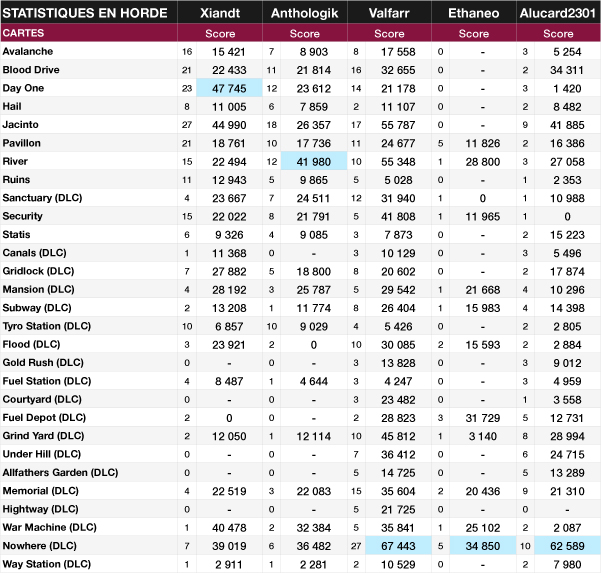Viewport: 601px width, 573px height.
Task: Select the Allfathers Garden (DLC) label
Action: (x=60, y=472)
